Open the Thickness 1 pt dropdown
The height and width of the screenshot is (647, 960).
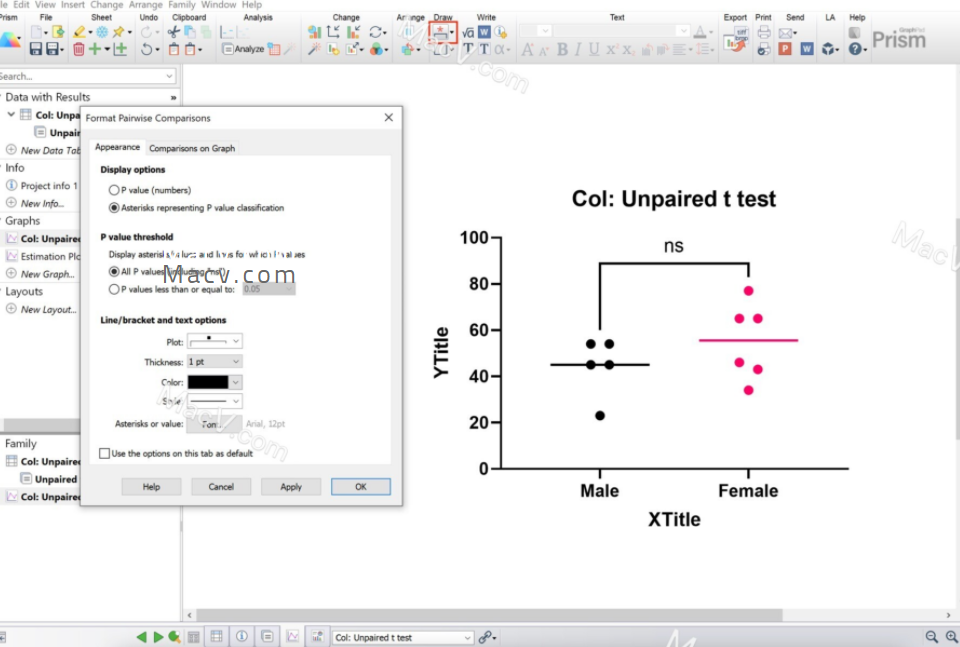click(214, 362)
